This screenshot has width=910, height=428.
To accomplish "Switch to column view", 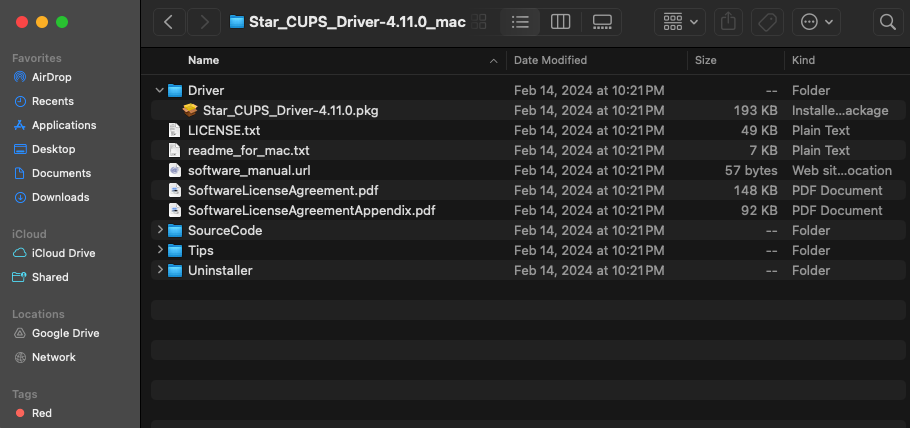I will pos(560,22).
